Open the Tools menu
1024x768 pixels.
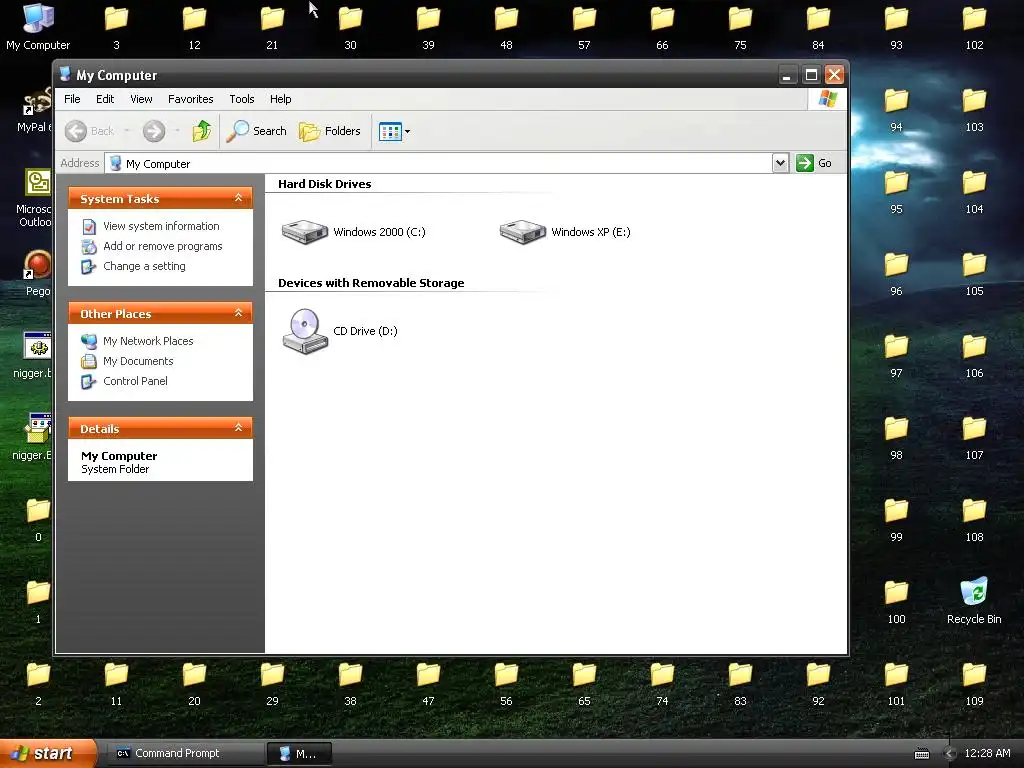[242, 99]
